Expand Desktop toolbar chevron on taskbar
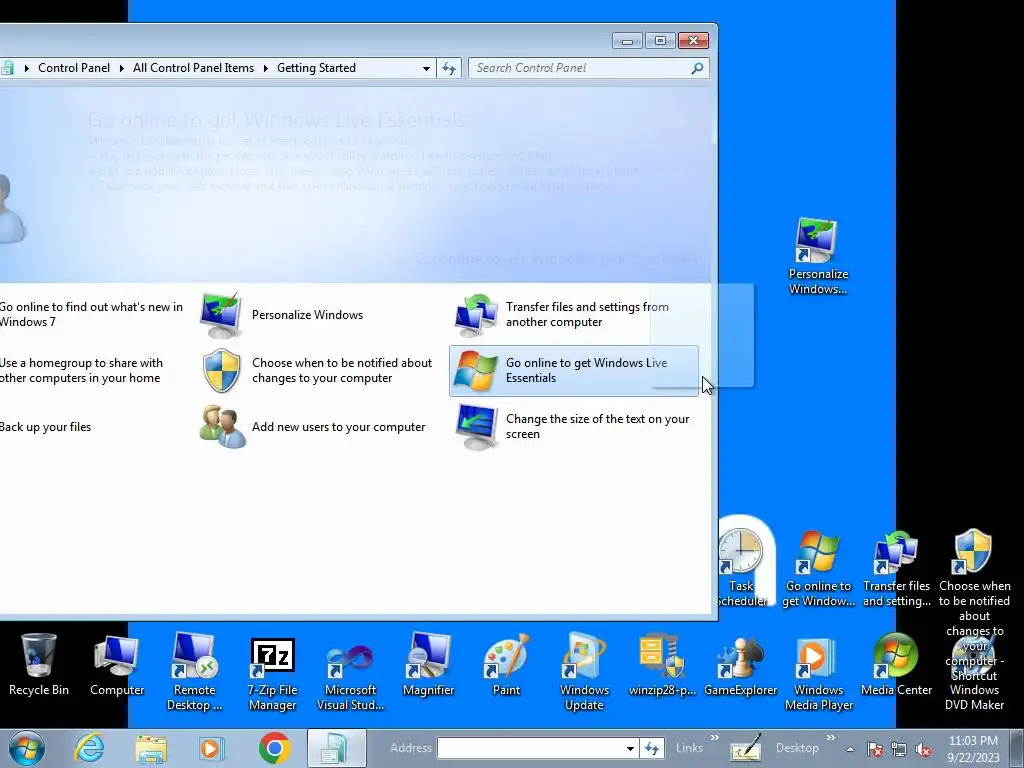 point(830,738)
